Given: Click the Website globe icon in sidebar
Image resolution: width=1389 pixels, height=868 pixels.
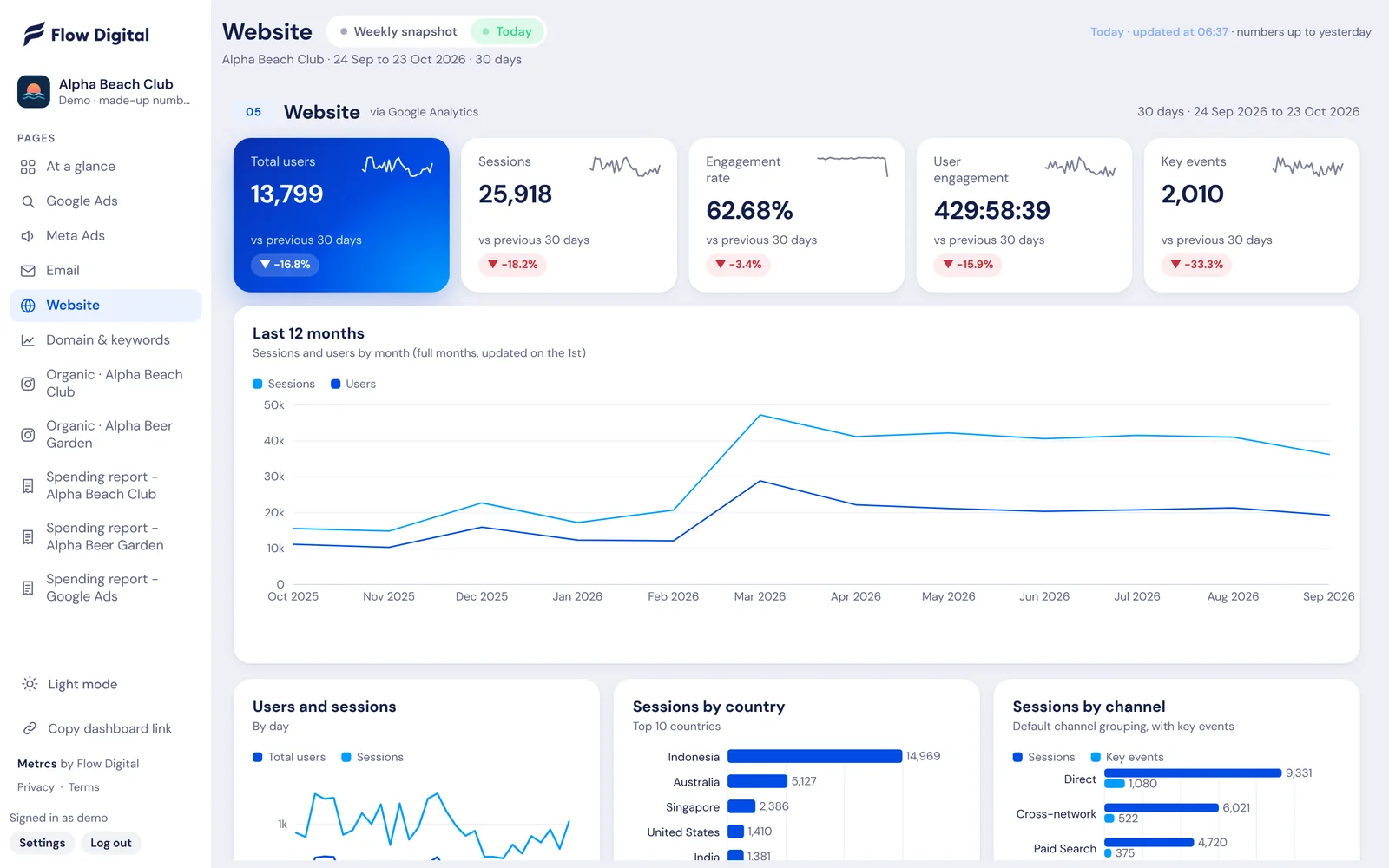Looking at the screenshot, I should pyautogui.click(x=28, y=306).
